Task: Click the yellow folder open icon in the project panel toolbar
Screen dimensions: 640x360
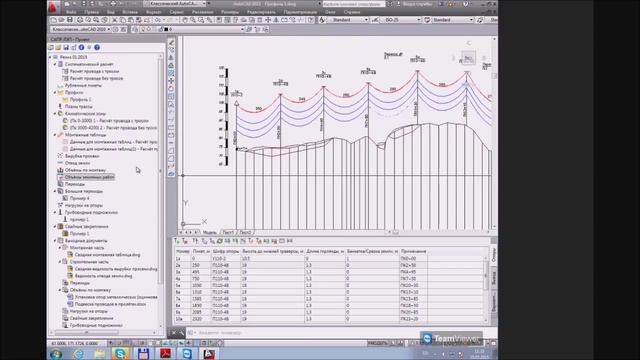Action: tap(58, 47)
